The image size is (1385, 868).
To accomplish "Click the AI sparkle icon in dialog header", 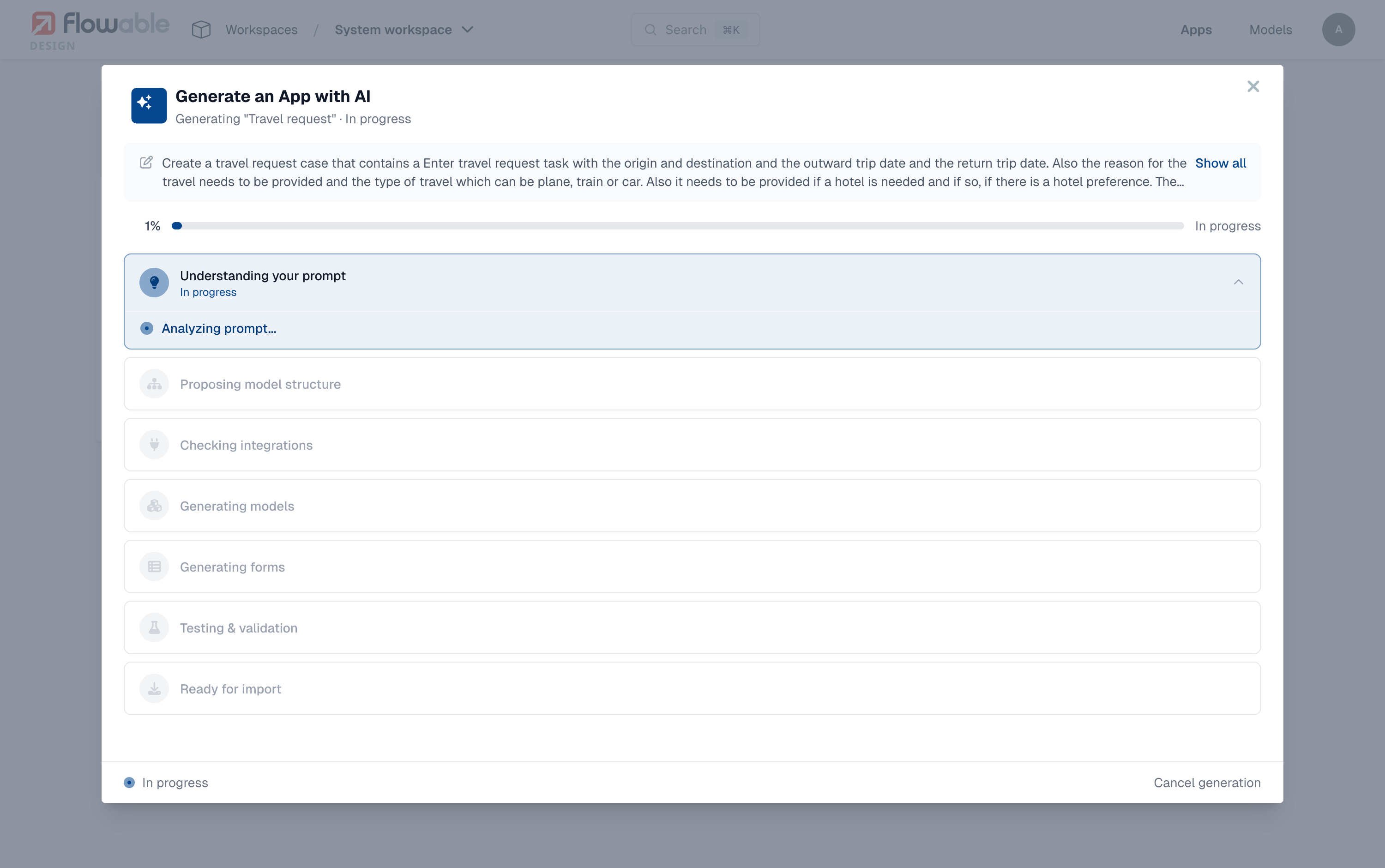I will [149, 106].
